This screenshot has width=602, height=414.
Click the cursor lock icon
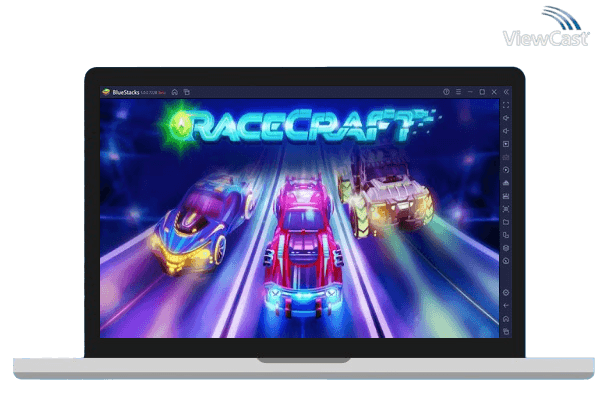pos(506,144)
